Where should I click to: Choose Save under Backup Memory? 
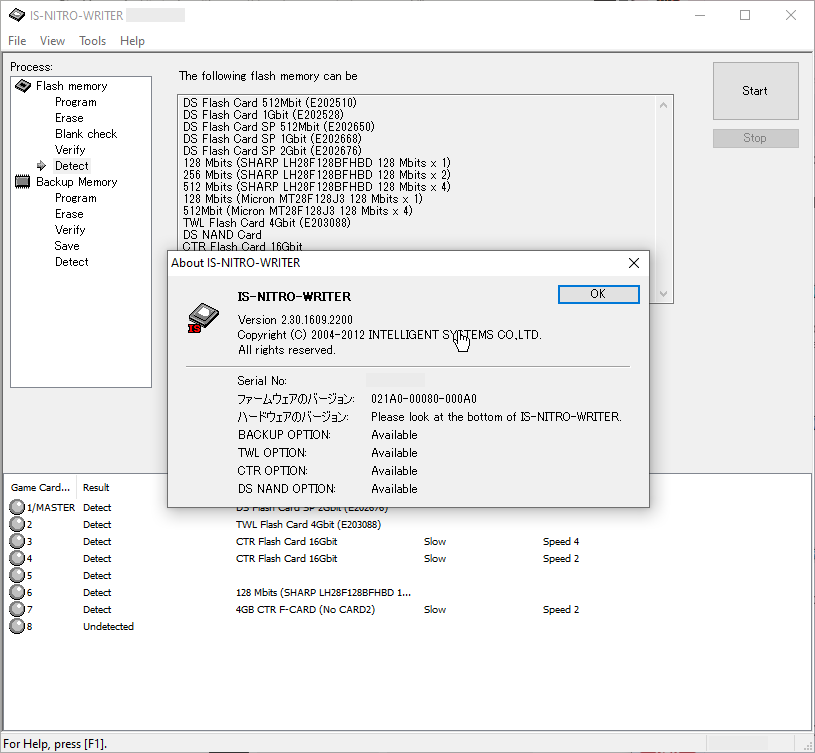(67, 246)
